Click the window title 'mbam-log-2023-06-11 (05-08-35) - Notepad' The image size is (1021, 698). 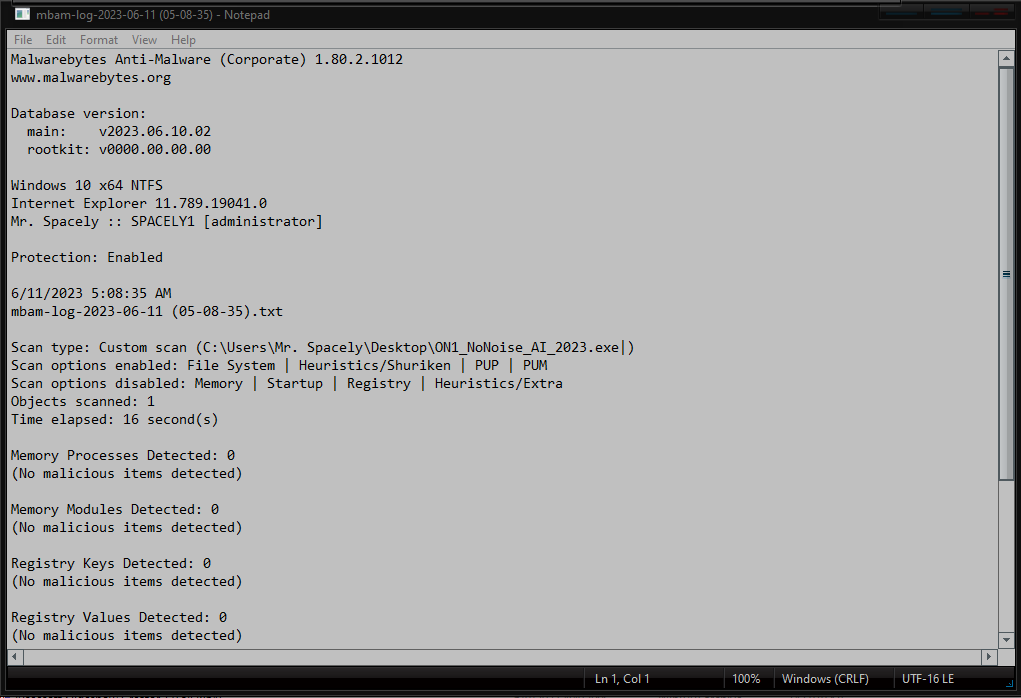click(x=152, y=14)
